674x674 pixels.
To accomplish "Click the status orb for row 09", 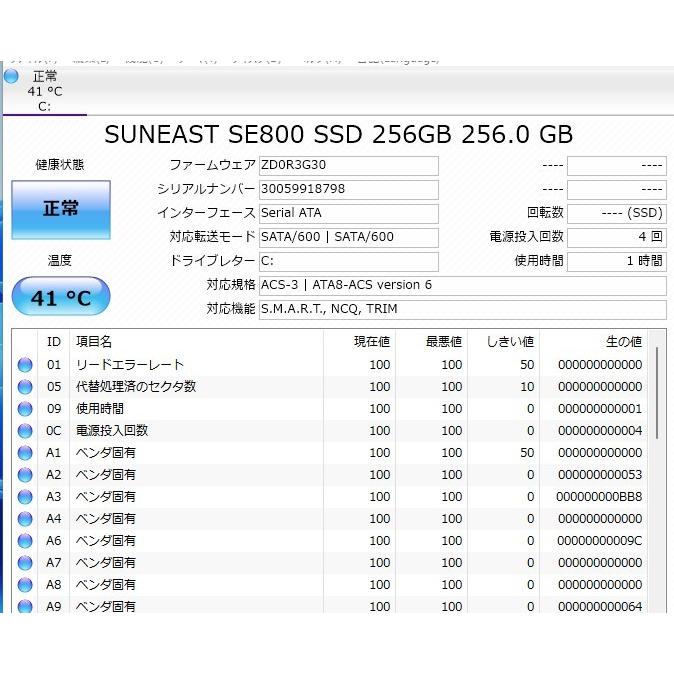I will pyautogui.click(x=25, y=409).
